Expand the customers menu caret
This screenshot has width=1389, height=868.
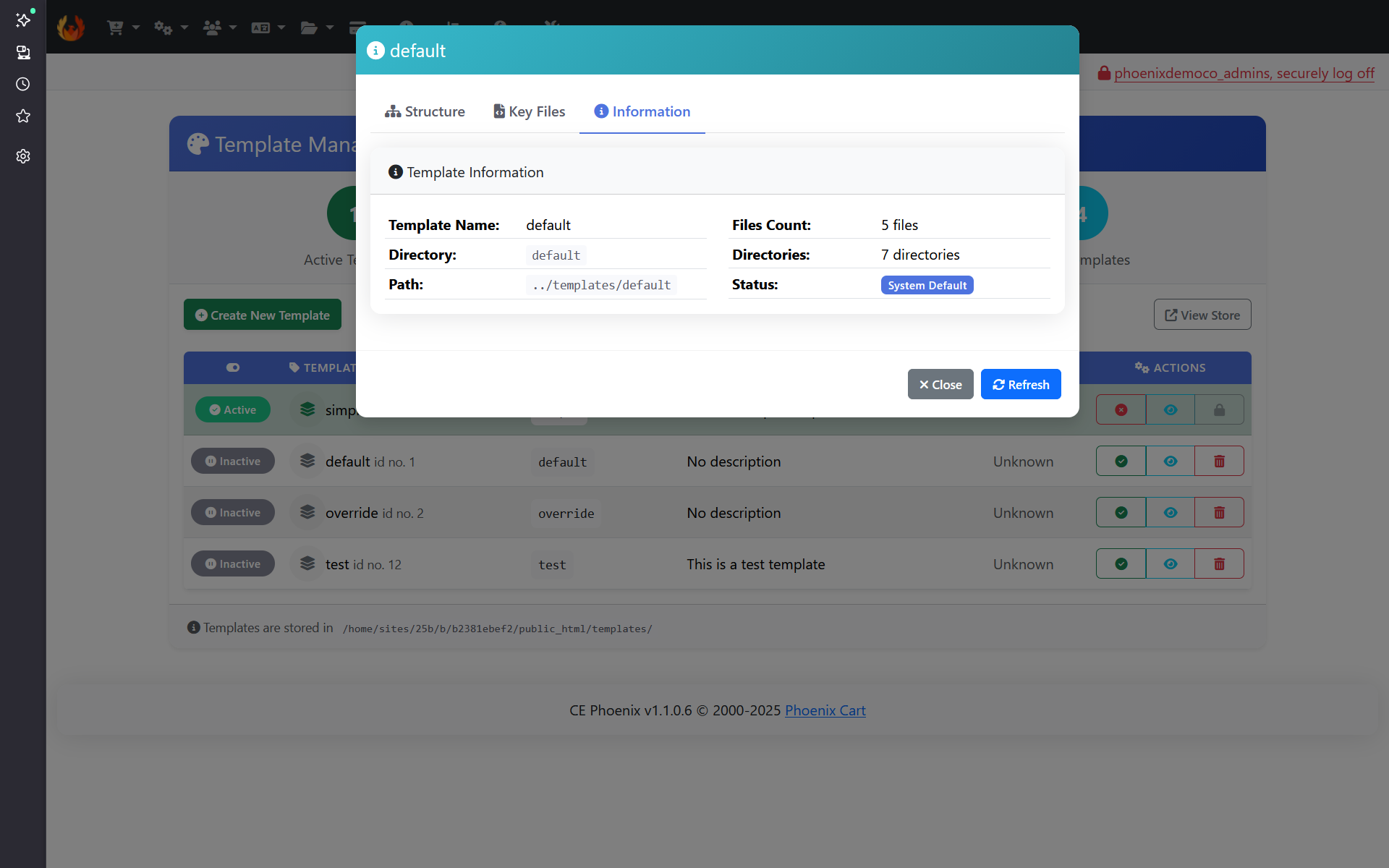point(233,27)
